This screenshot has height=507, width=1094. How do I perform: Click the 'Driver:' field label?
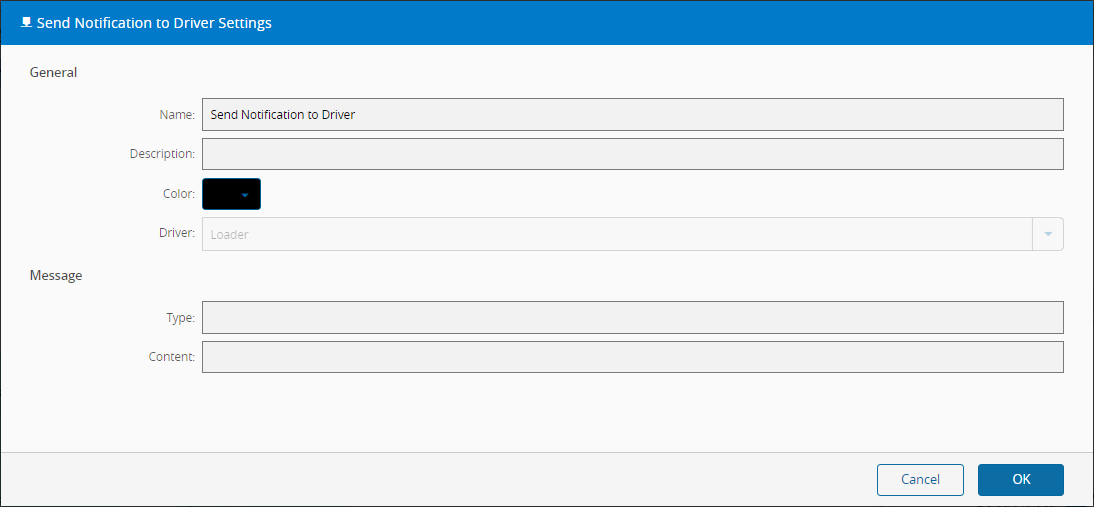[x=177, y=234]
